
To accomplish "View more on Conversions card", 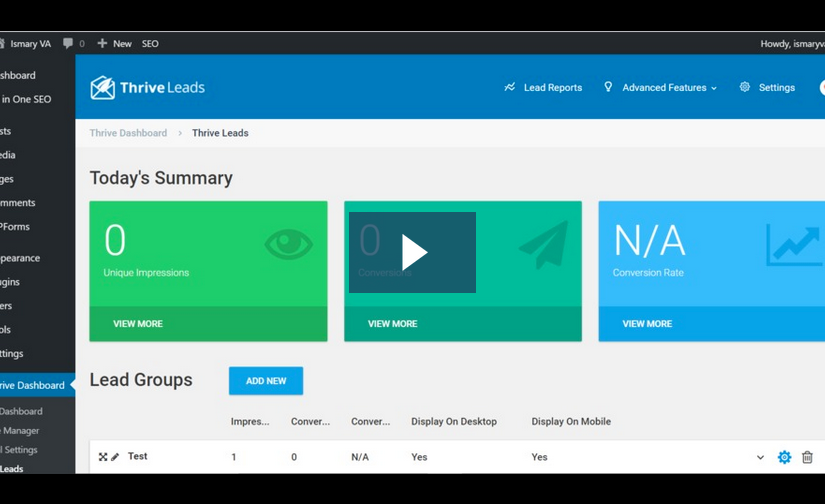I will (393, 324).
